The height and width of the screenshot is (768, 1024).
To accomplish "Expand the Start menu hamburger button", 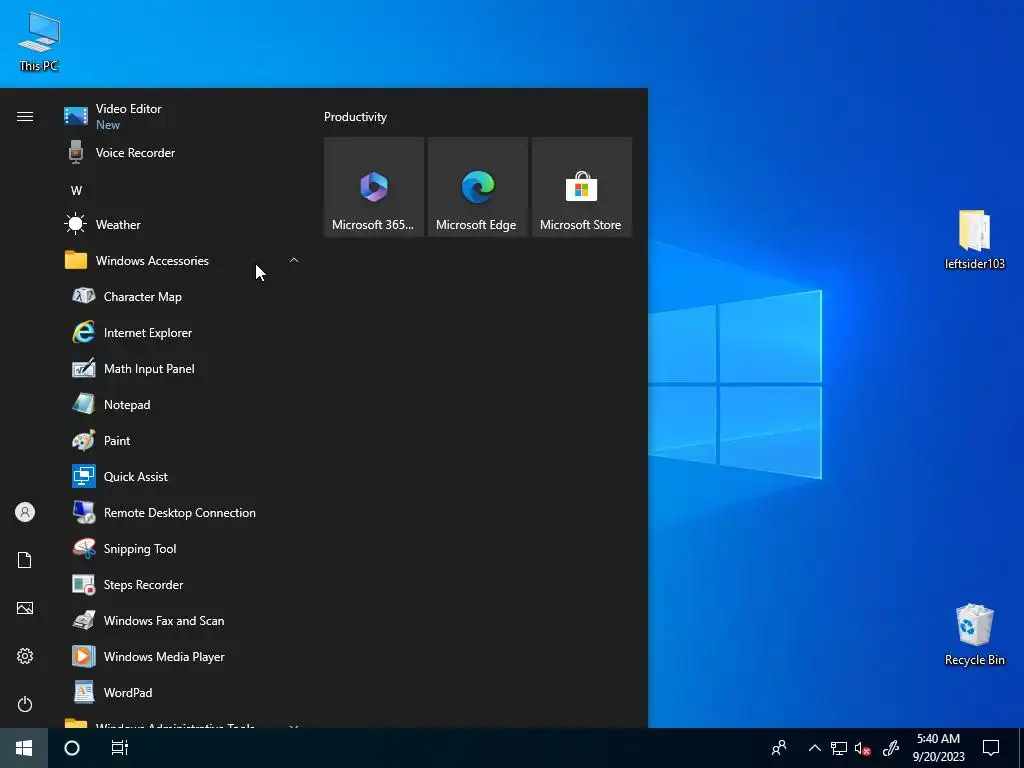I will click(x=25, y=116).
